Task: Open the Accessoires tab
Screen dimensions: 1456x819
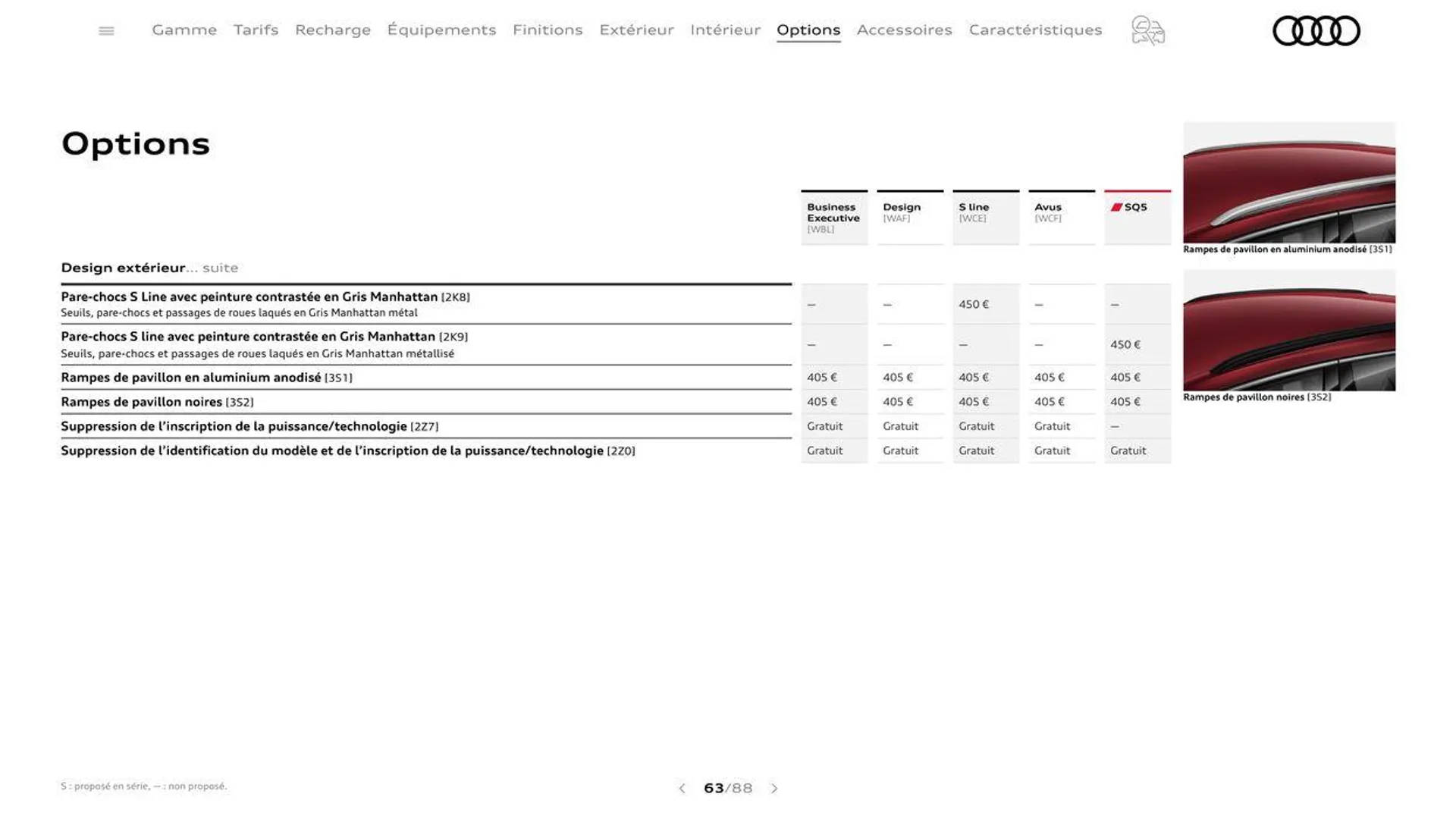Action: (x=904, y=30)
